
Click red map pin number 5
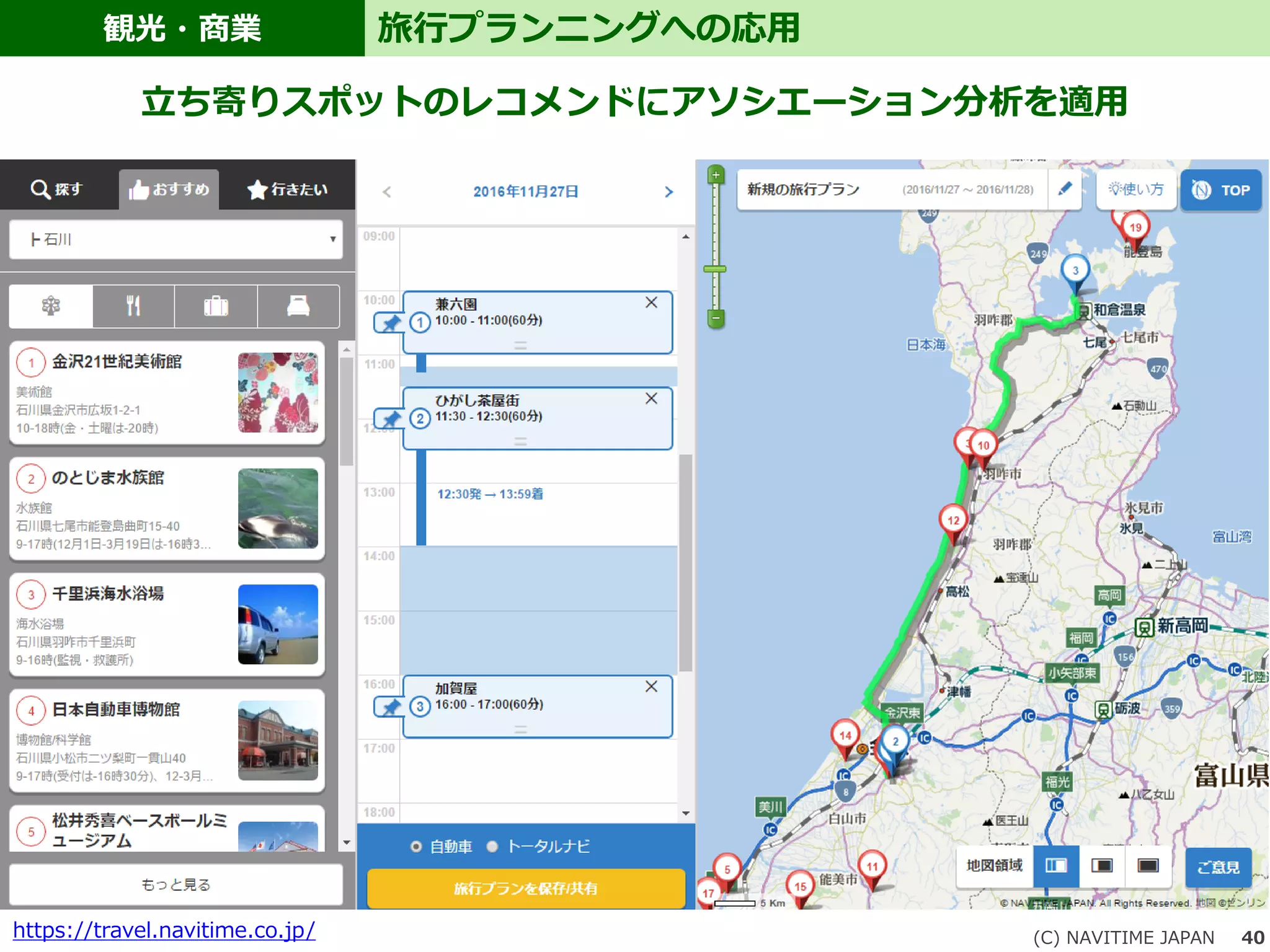727,870
